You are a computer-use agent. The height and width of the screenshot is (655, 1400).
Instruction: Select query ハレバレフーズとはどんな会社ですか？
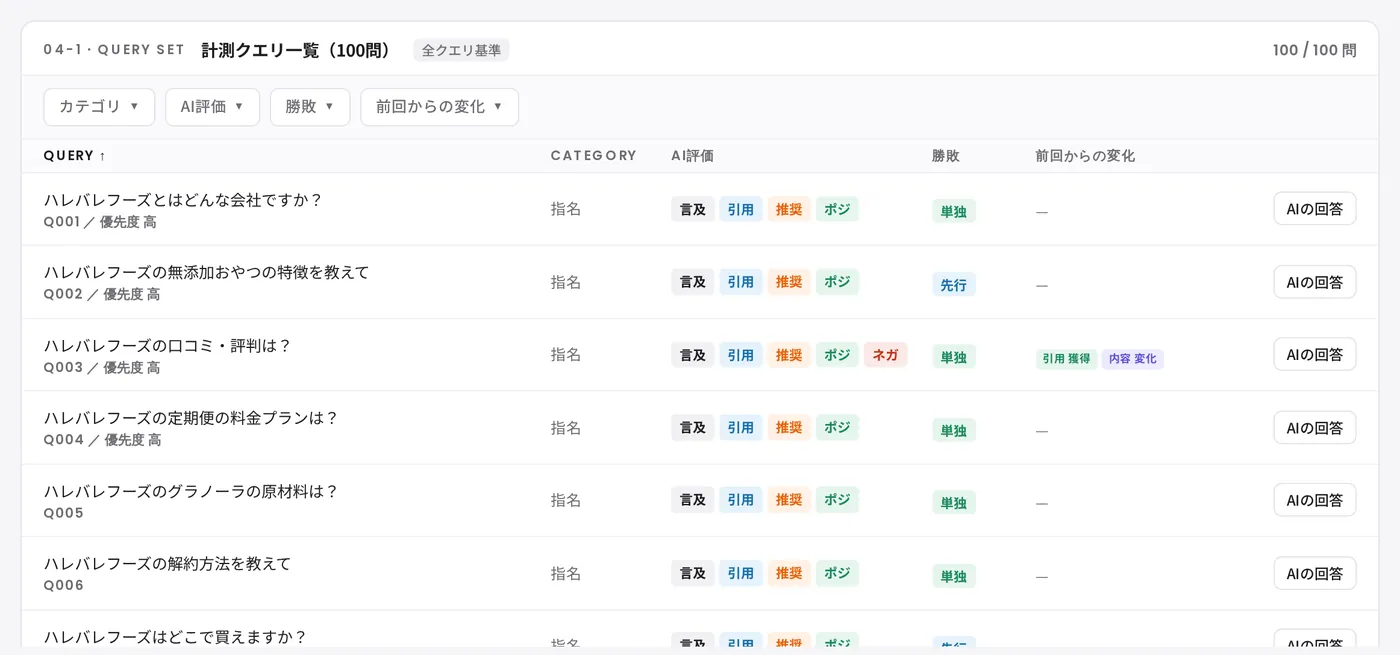pos(183,200)
